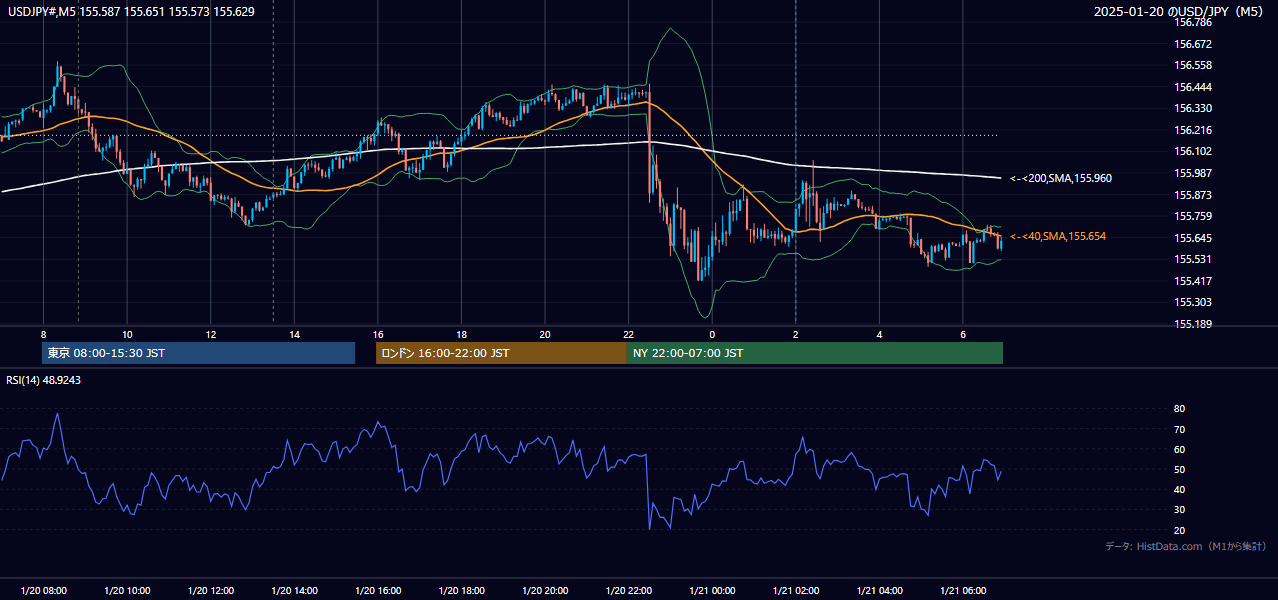Click RSI scale value 50
Viewport: 1278px width, 600px height.
click(1179, 469)
